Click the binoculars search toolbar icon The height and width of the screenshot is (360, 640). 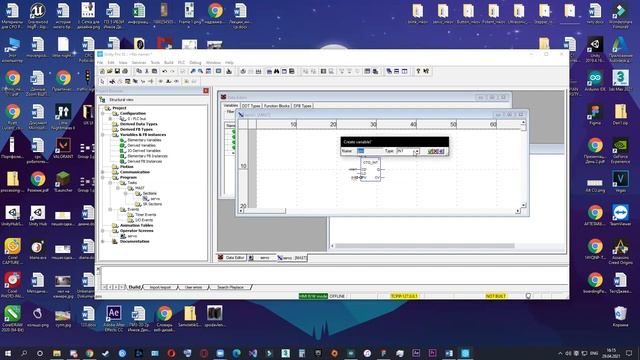(x=276, y=71)
